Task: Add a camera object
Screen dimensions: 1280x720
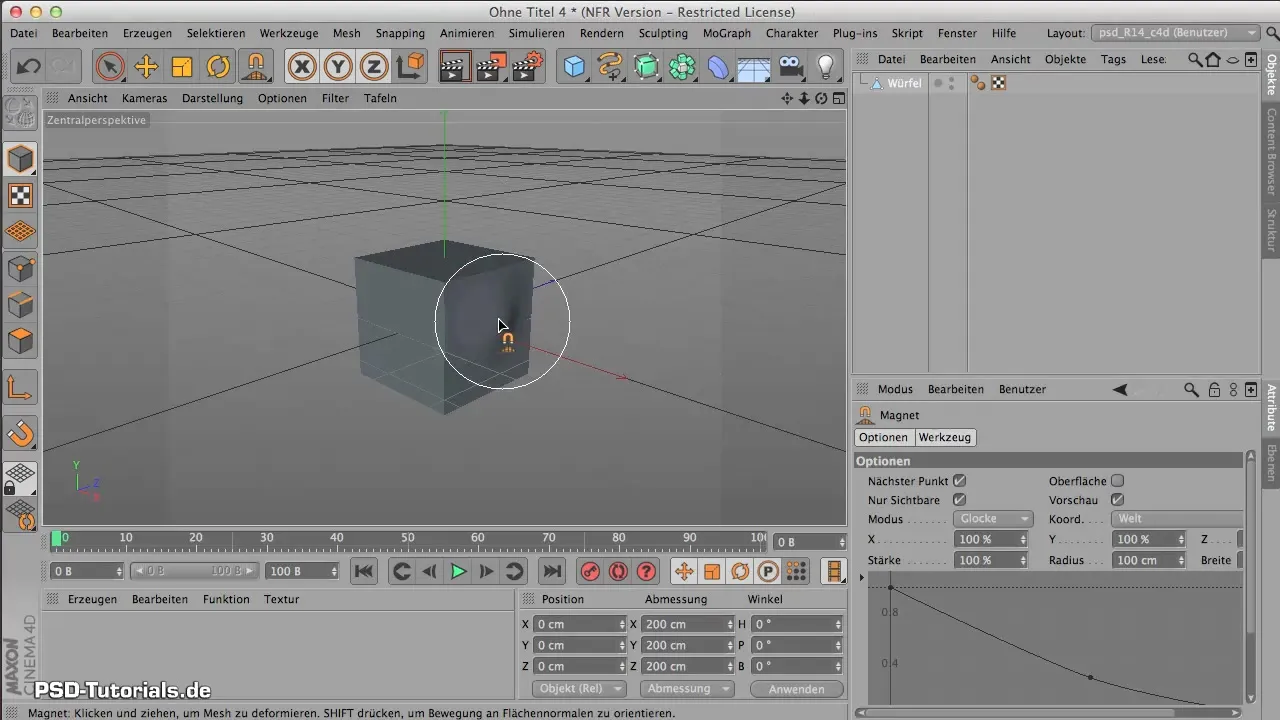Action: [791, 67]
